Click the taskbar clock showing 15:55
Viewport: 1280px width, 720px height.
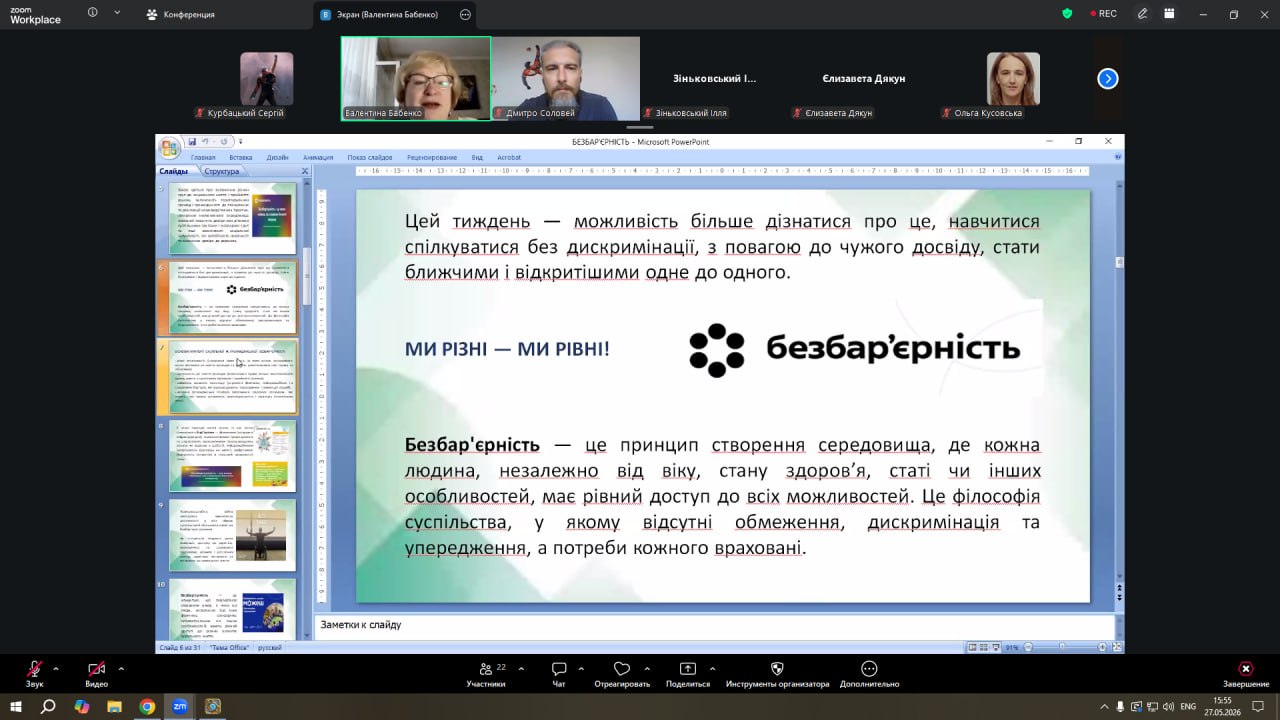click(1222, 706)
